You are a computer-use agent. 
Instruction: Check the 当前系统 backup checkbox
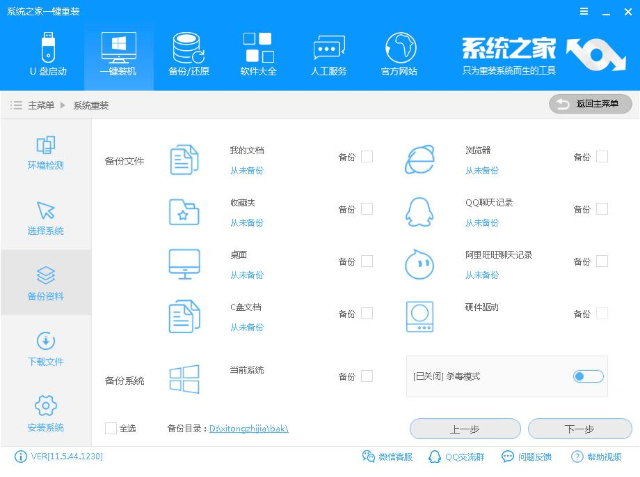[x=367, y=376]
